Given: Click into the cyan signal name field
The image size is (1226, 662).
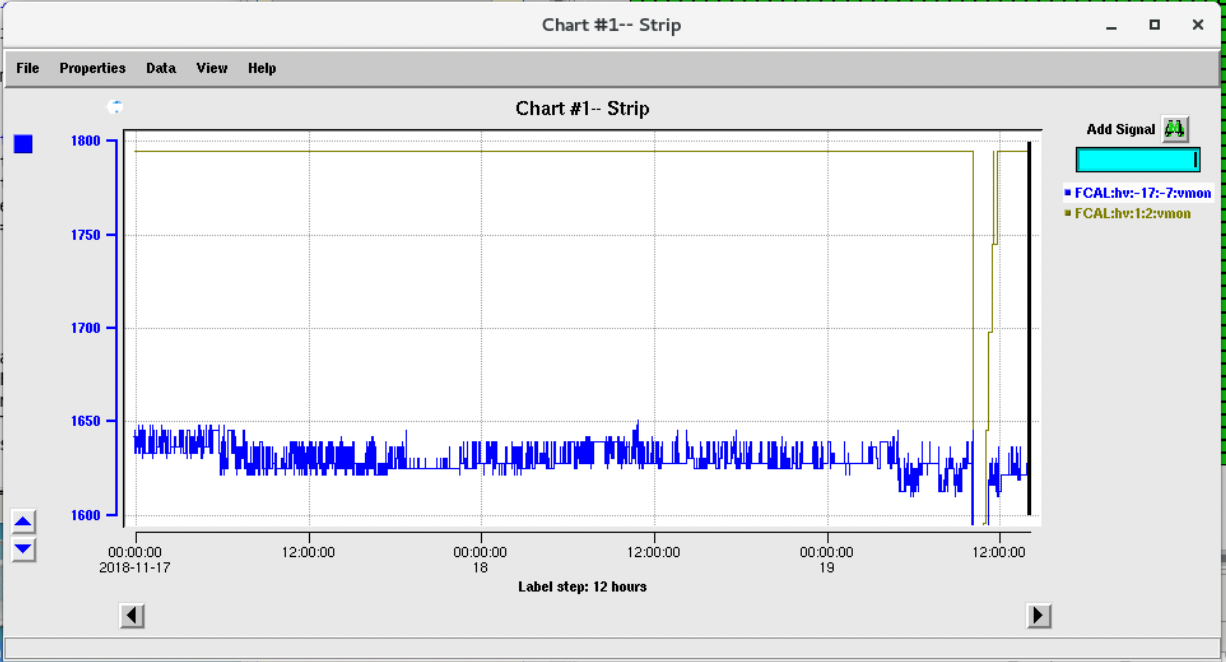Looking at the screenshot, I should click(x=1136, y=160).
